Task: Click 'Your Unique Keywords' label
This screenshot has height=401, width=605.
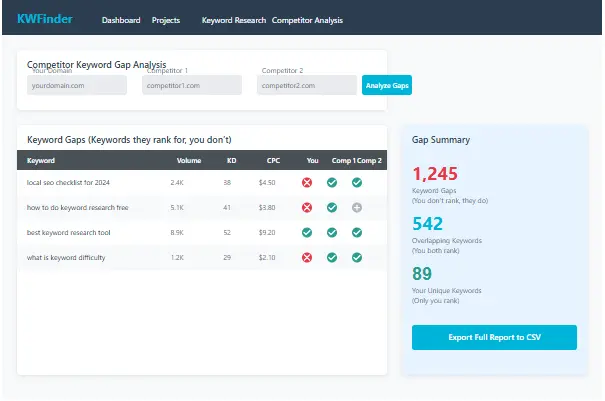Action: tap(447, 291)
